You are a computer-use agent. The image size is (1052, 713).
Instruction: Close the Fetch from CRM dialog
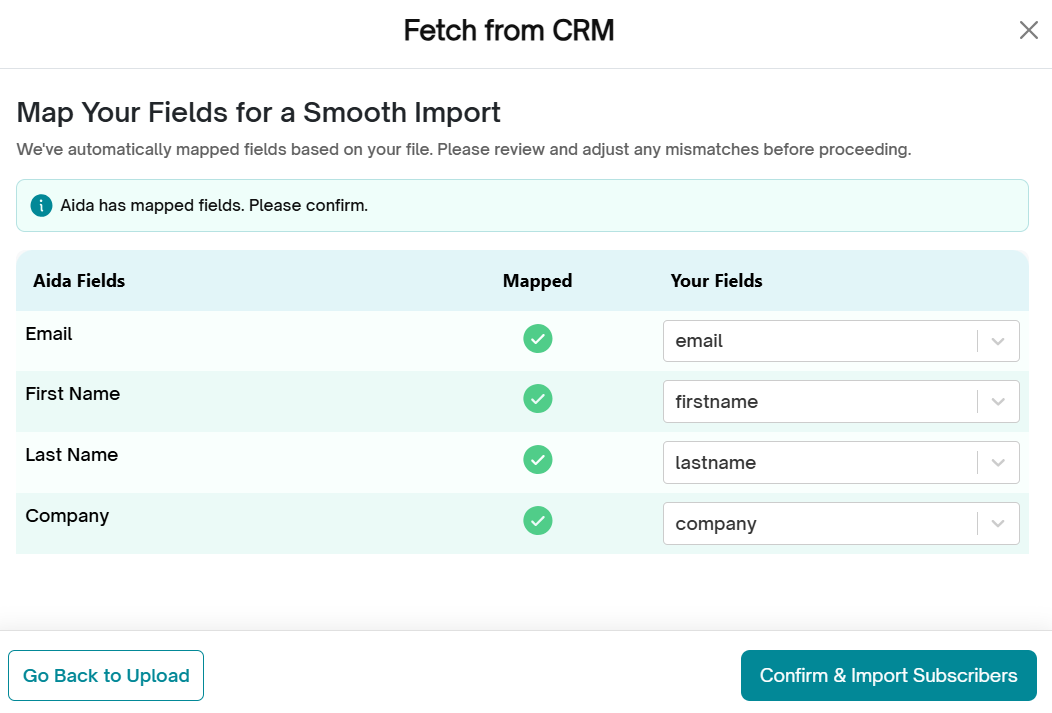click(1028, 30)
